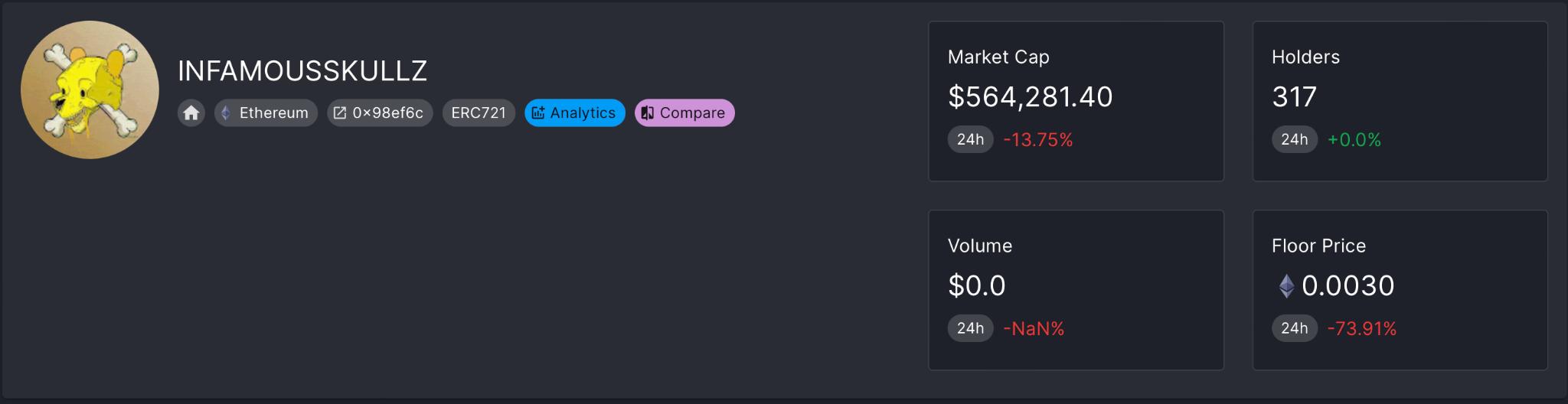Click the $0.0 volume value
This screenshot has height=404, width=1568.
976,286
